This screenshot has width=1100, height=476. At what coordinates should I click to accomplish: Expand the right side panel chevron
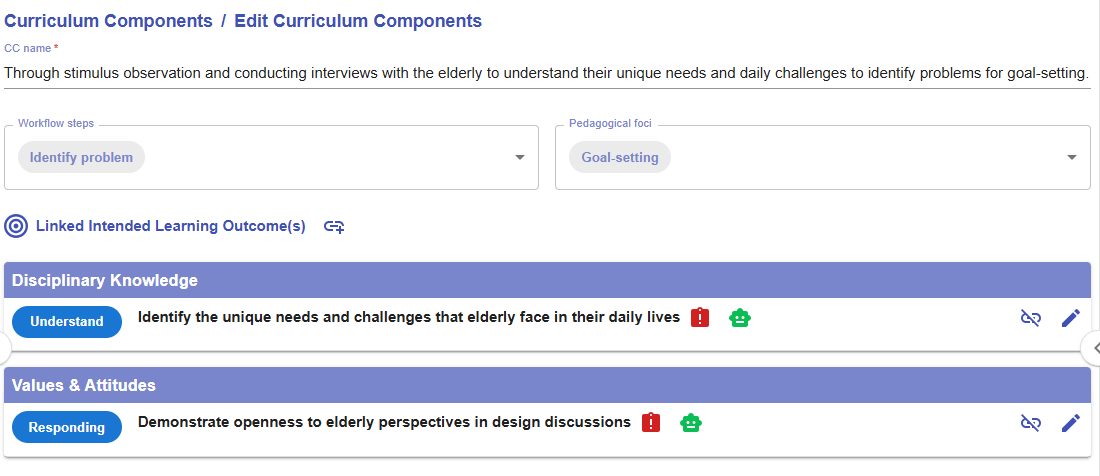[x=1093, y=347]
